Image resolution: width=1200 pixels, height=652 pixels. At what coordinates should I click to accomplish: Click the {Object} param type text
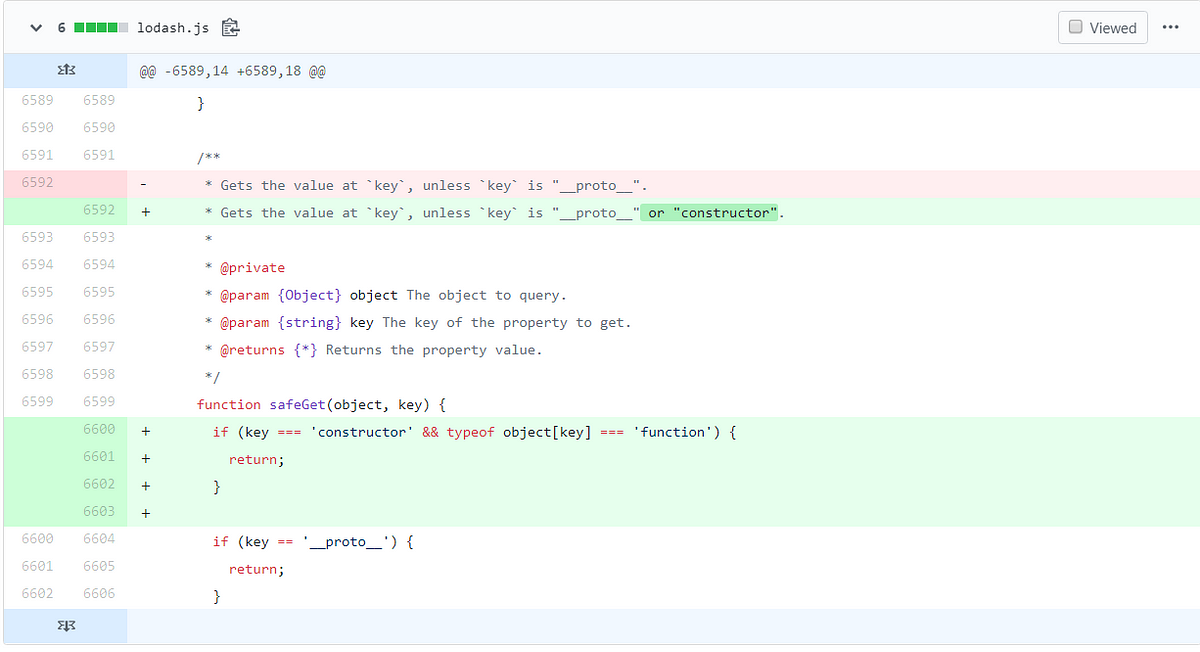(309, 295)
